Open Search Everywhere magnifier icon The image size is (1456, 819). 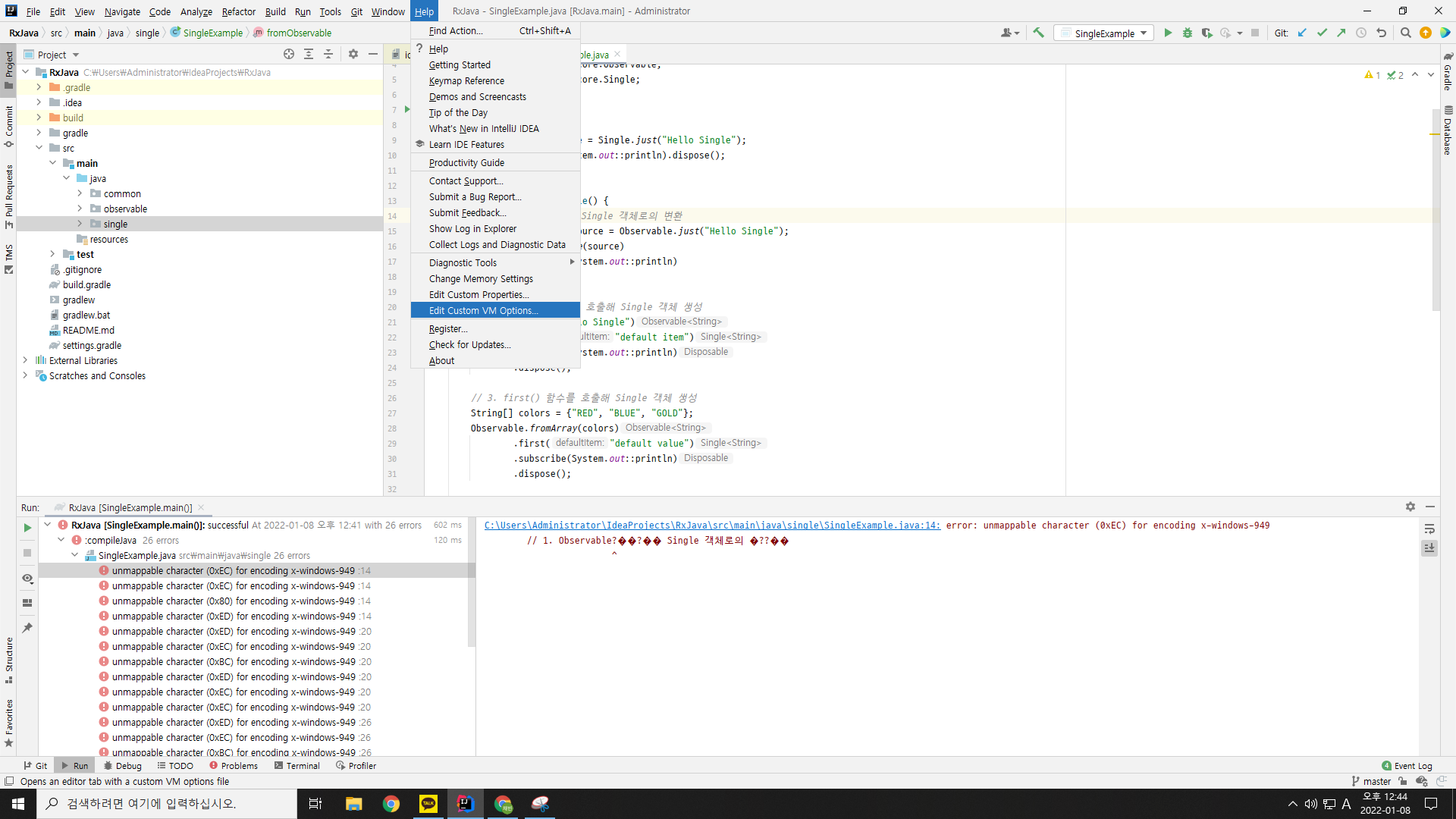click(x=1405, y=33)
